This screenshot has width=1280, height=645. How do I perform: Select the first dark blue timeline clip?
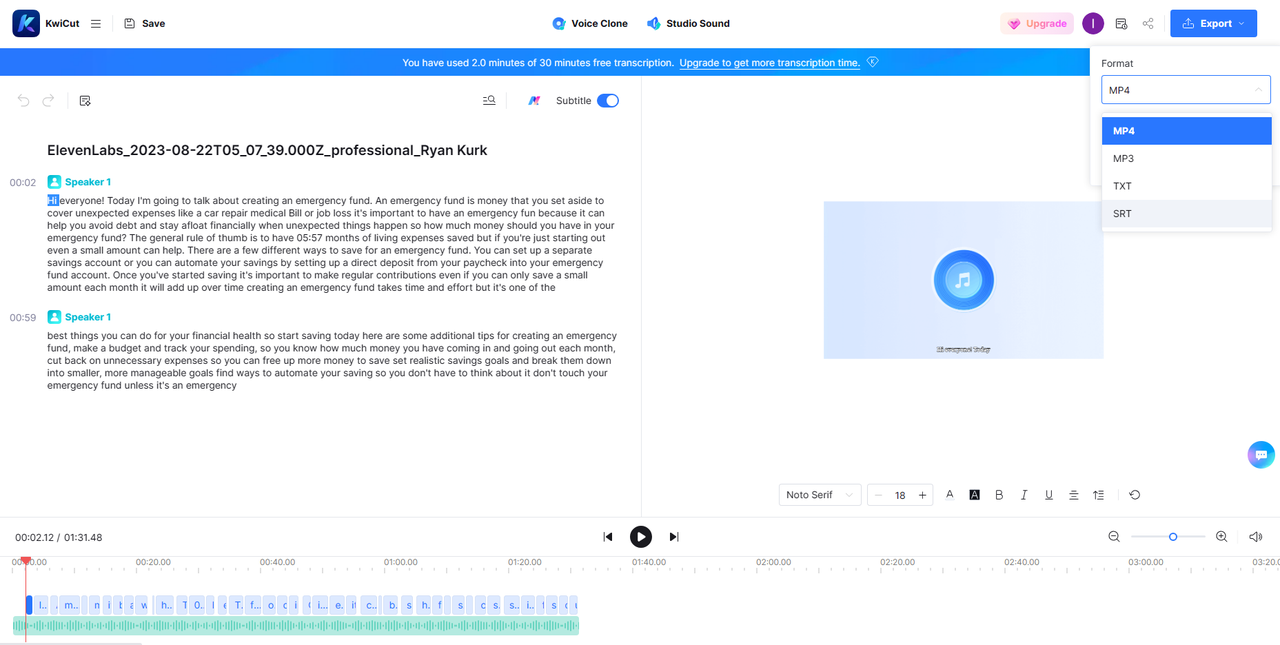pyautogui.click(x=29, y=605)
